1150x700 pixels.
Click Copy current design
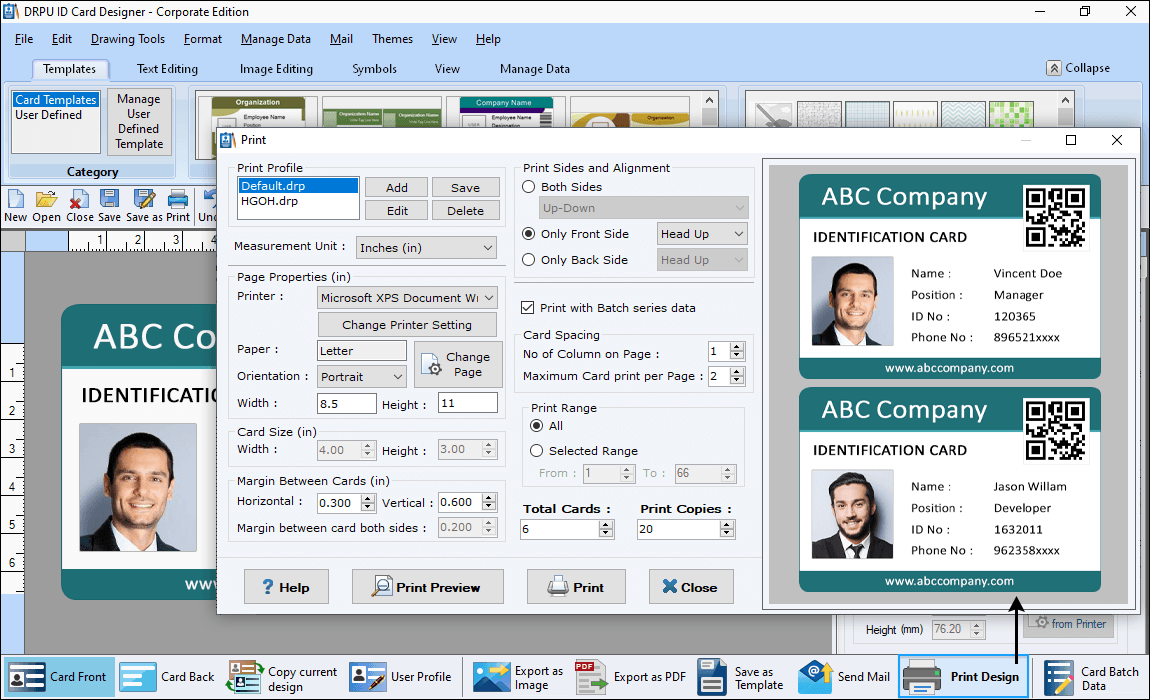(x=282, y=678)
